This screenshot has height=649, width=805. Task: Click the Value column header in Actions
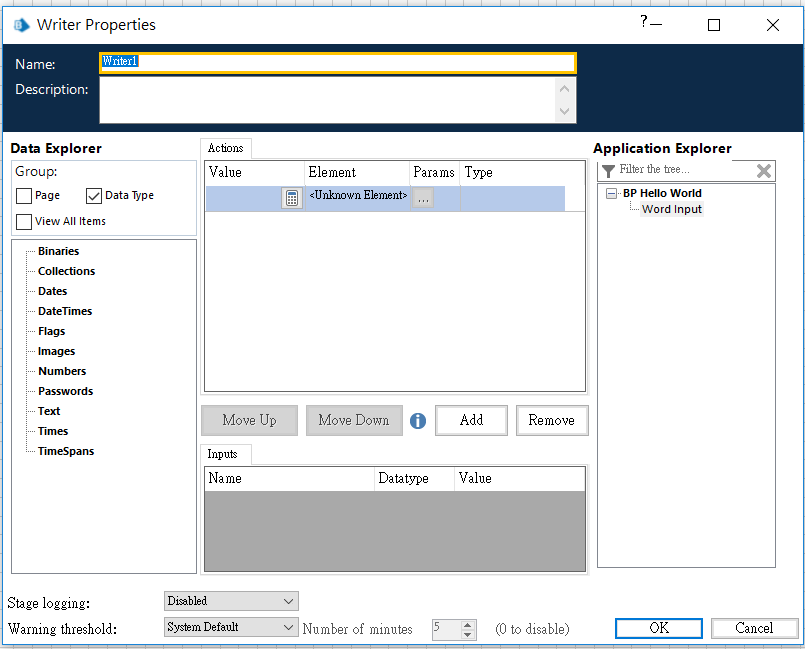(x=255, y=173)
